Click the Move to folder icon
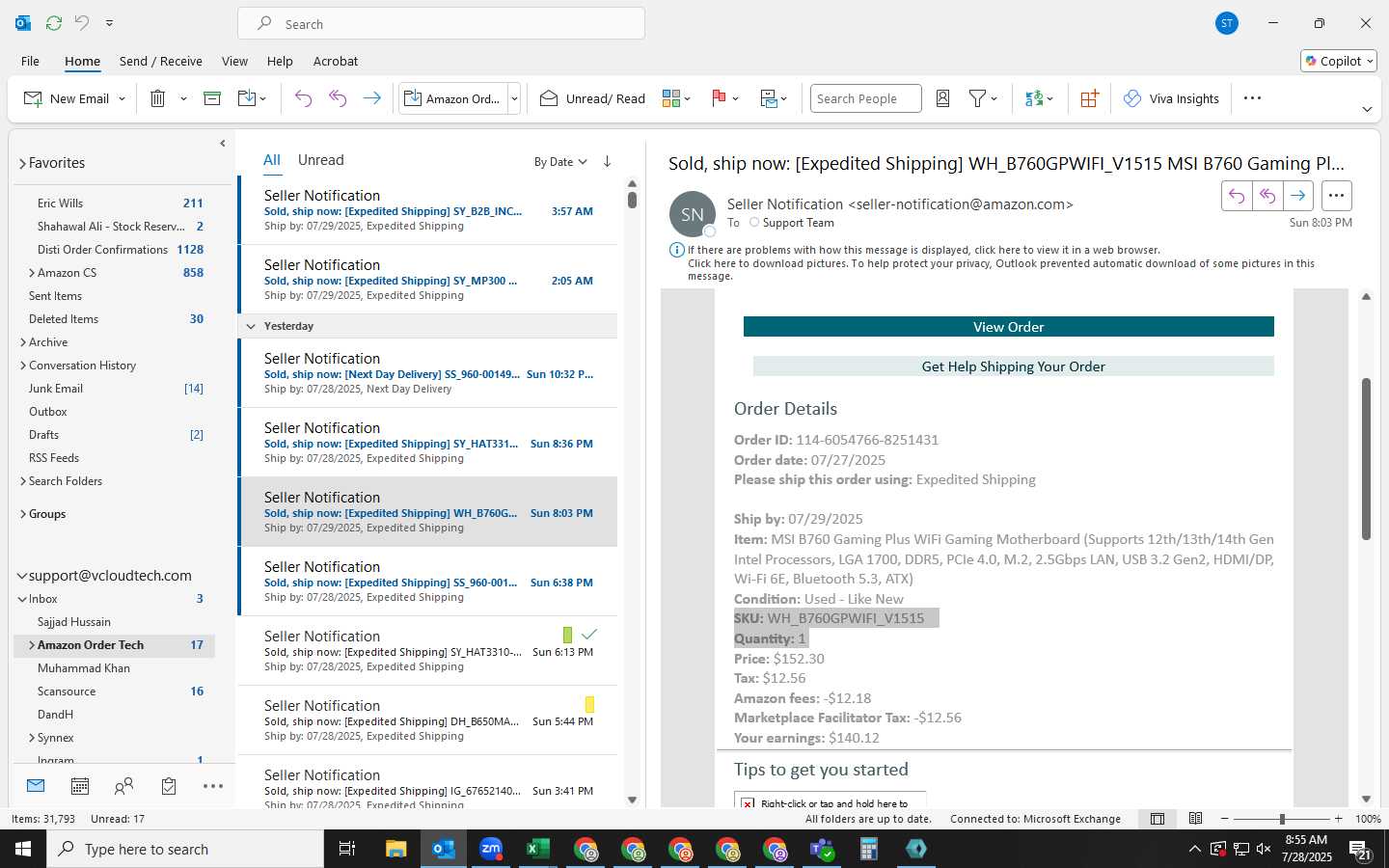 (247, 98)
